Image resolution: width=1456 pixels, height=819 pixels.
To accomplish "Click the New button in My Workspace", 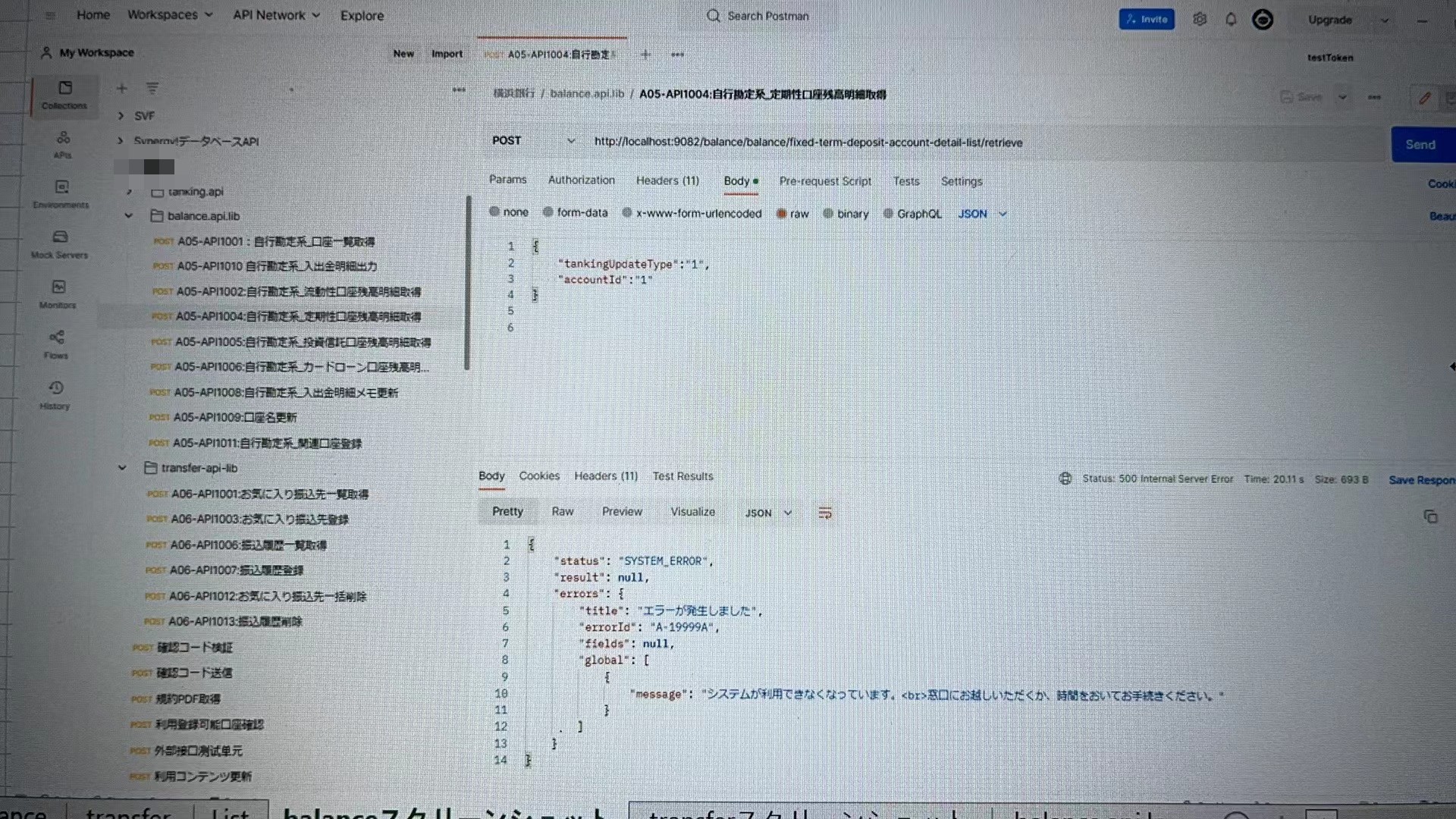I will (403, 54).
